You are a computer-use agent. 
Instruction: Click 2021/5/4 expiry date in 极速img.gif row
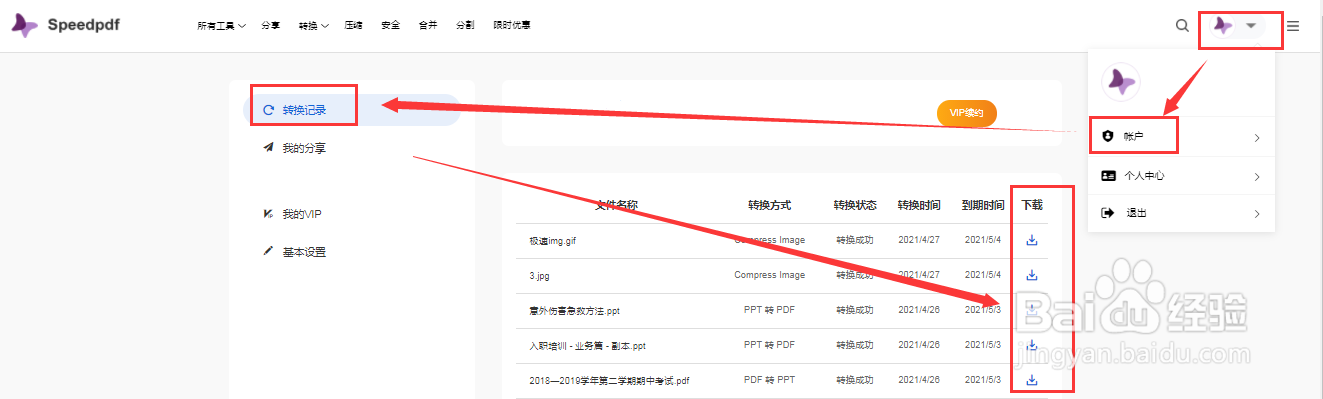click(983, 240)
